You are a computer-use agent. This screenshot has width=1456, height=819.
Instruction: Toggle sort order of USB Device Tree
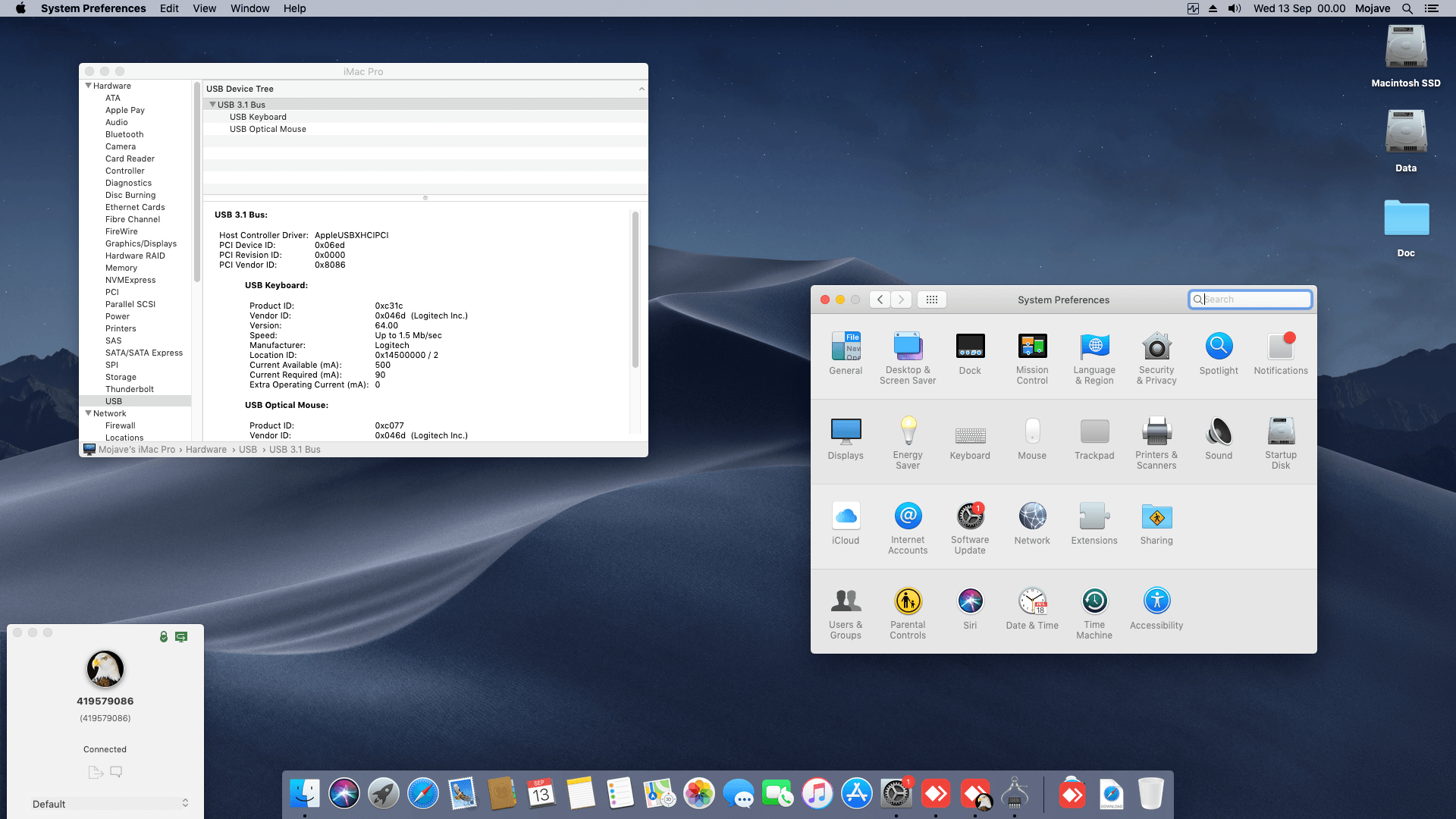pos(642,89)
